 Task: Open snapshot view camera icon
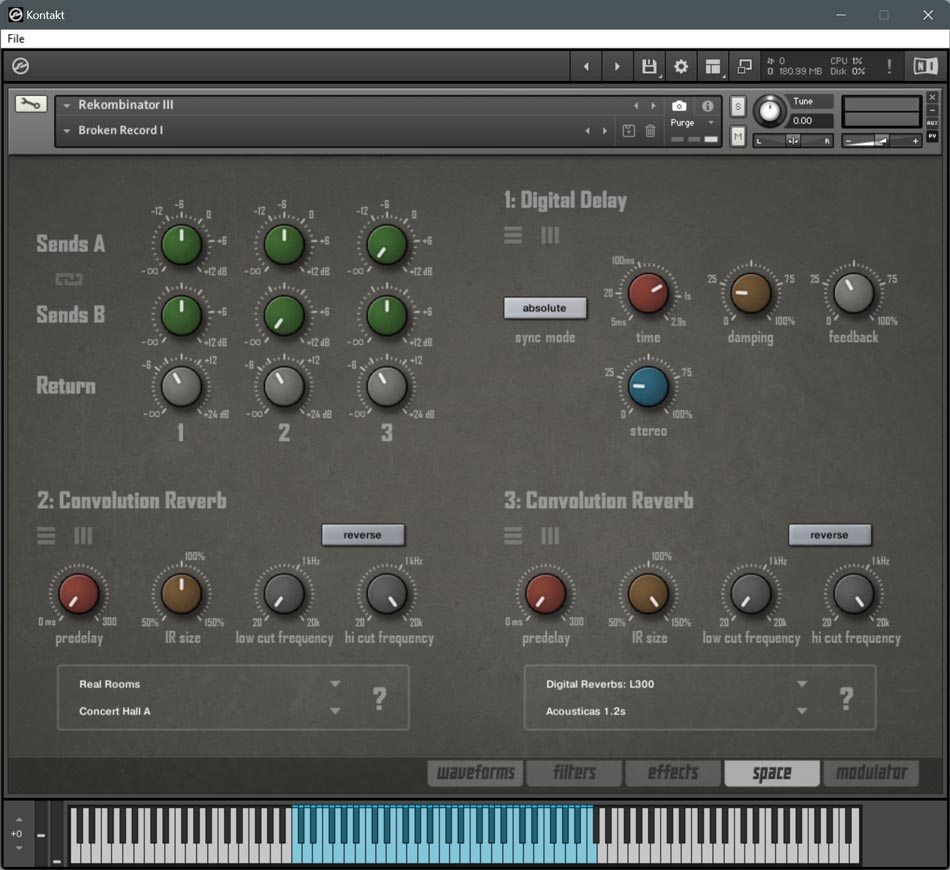click(x=679, y=106)
